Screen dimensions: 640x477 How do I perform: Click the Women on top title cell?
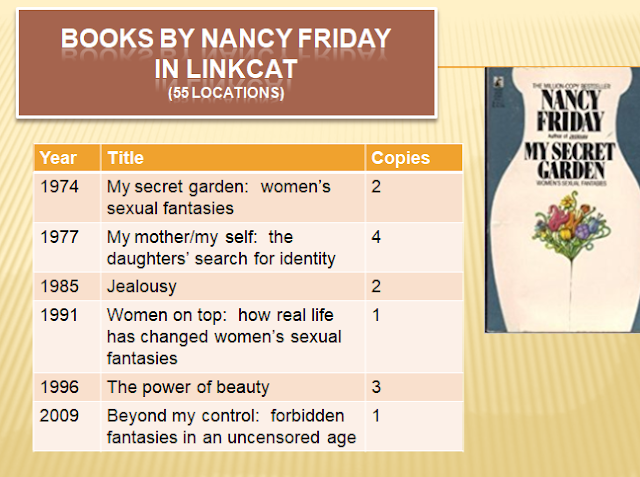click(x=233, y=337)
